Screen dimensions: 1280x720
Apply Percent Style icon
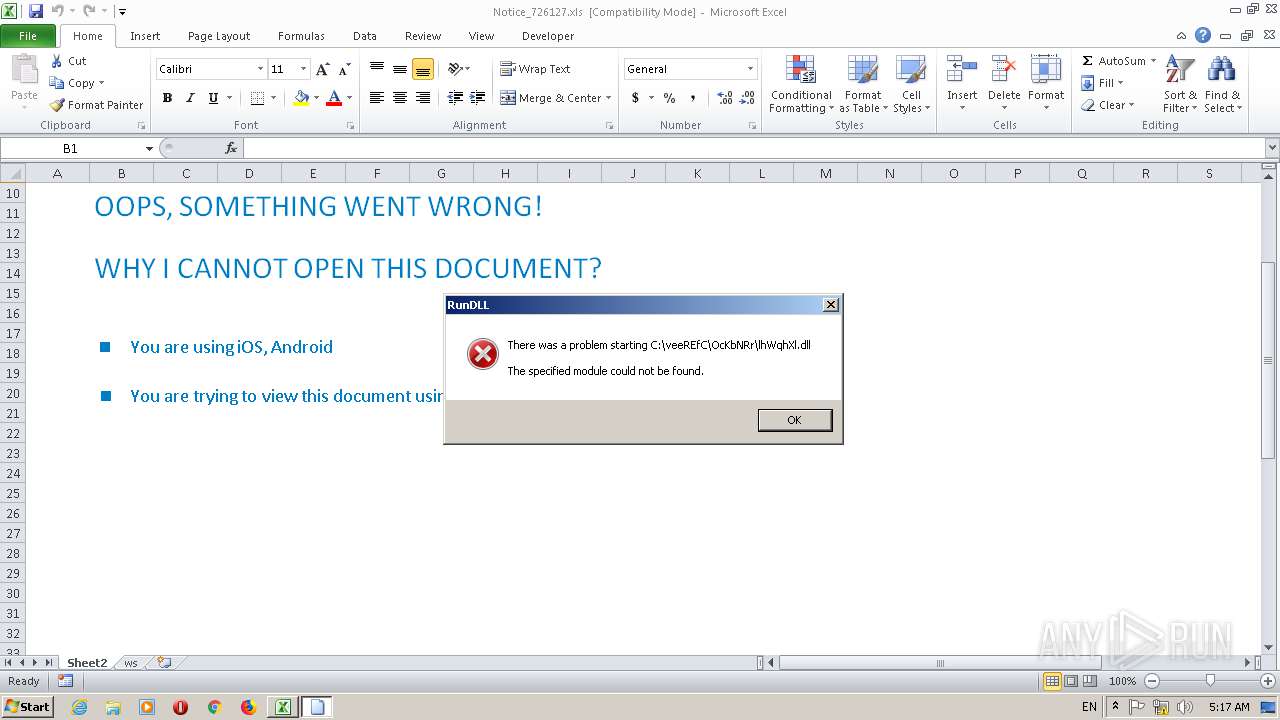point(669,98)
